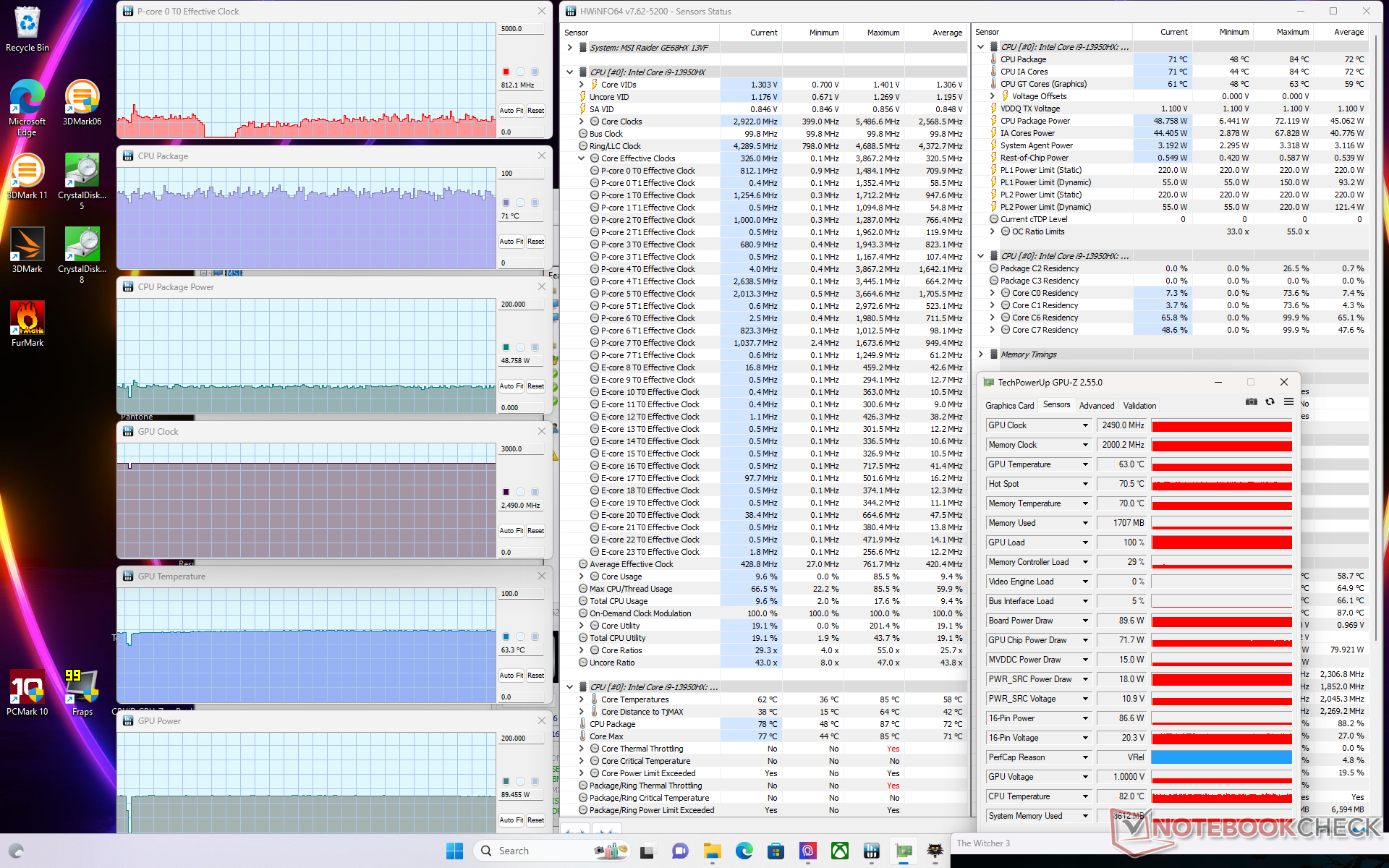Click the GPU-Z screenshot camera icon
The width and height of the screenshot is (1389, 868).
[x=1251, y=402]
